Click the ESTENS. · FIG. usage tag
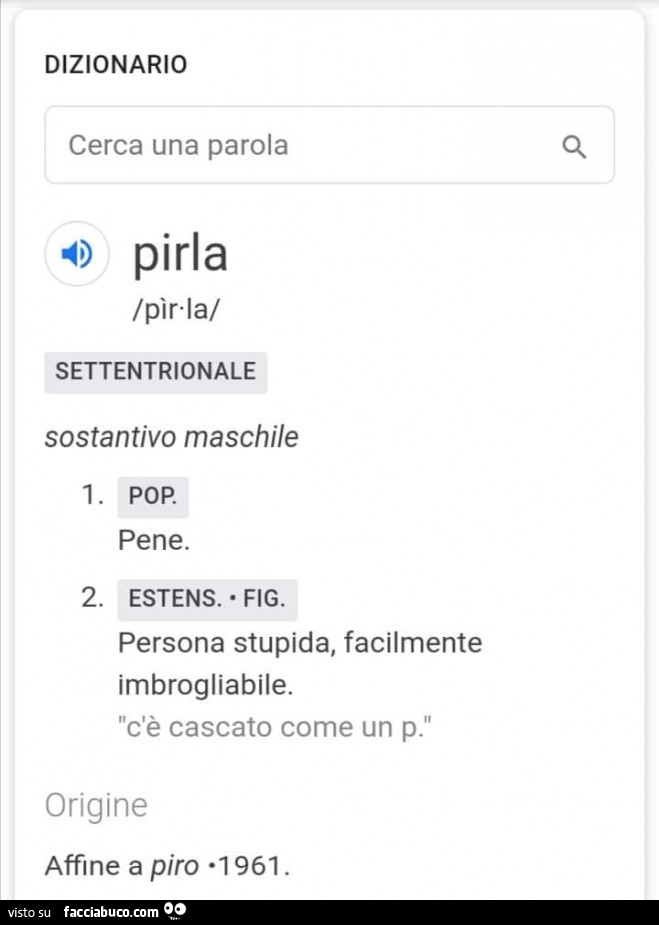Image resolution: width=659 pixels, height=925 pixels. [x=207, y=599]
